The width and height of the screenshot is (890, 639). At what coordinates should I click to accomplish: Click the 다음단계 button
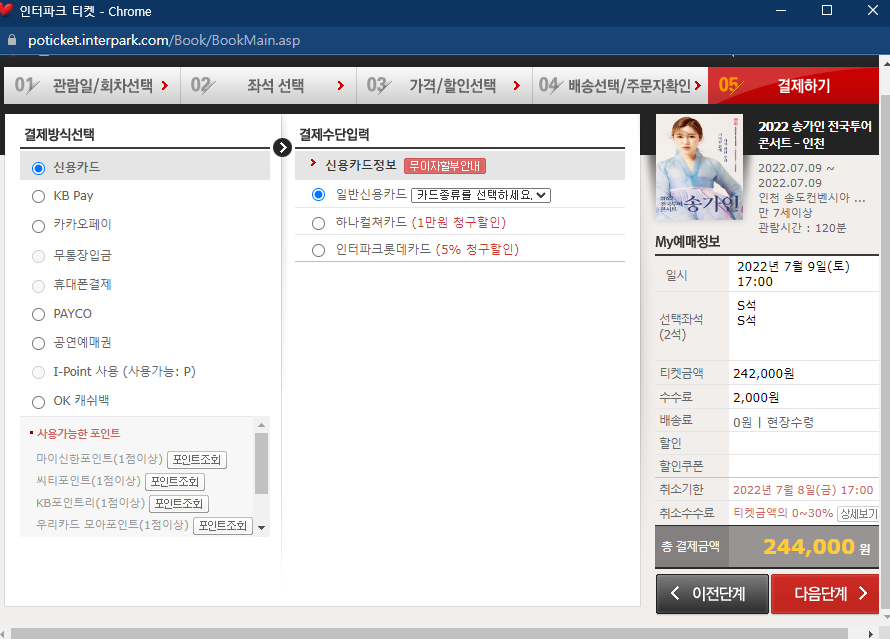tap(825, 594)
